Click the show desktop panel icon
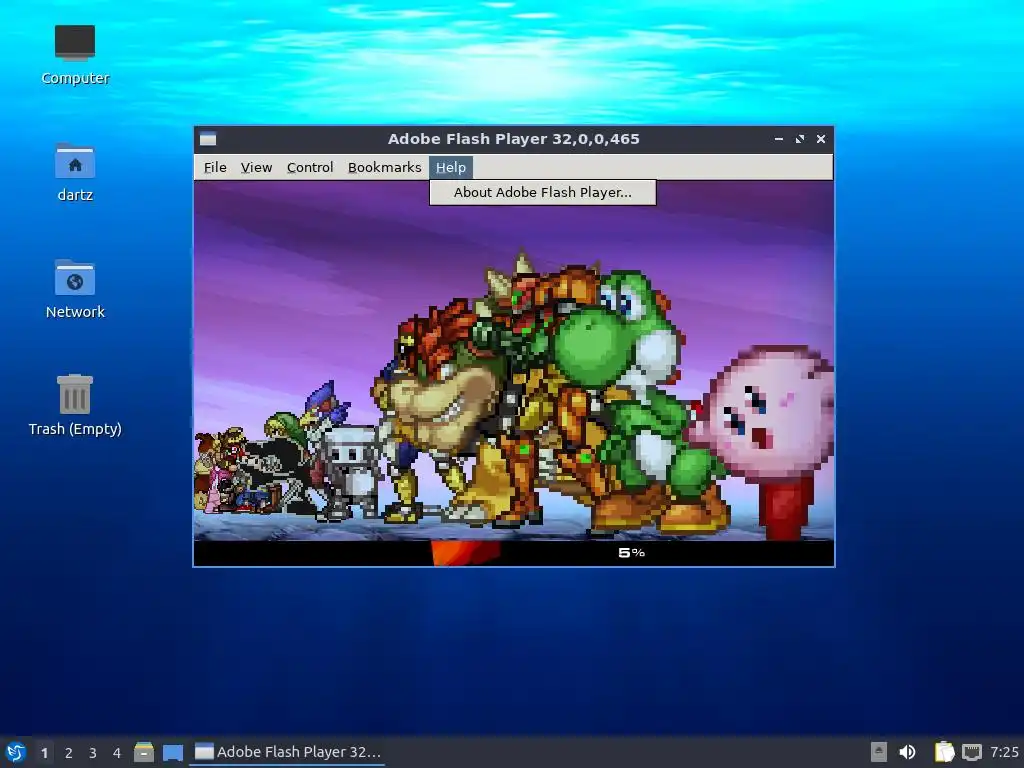The height and width of the screenshot is (768, 1024). 173,752
